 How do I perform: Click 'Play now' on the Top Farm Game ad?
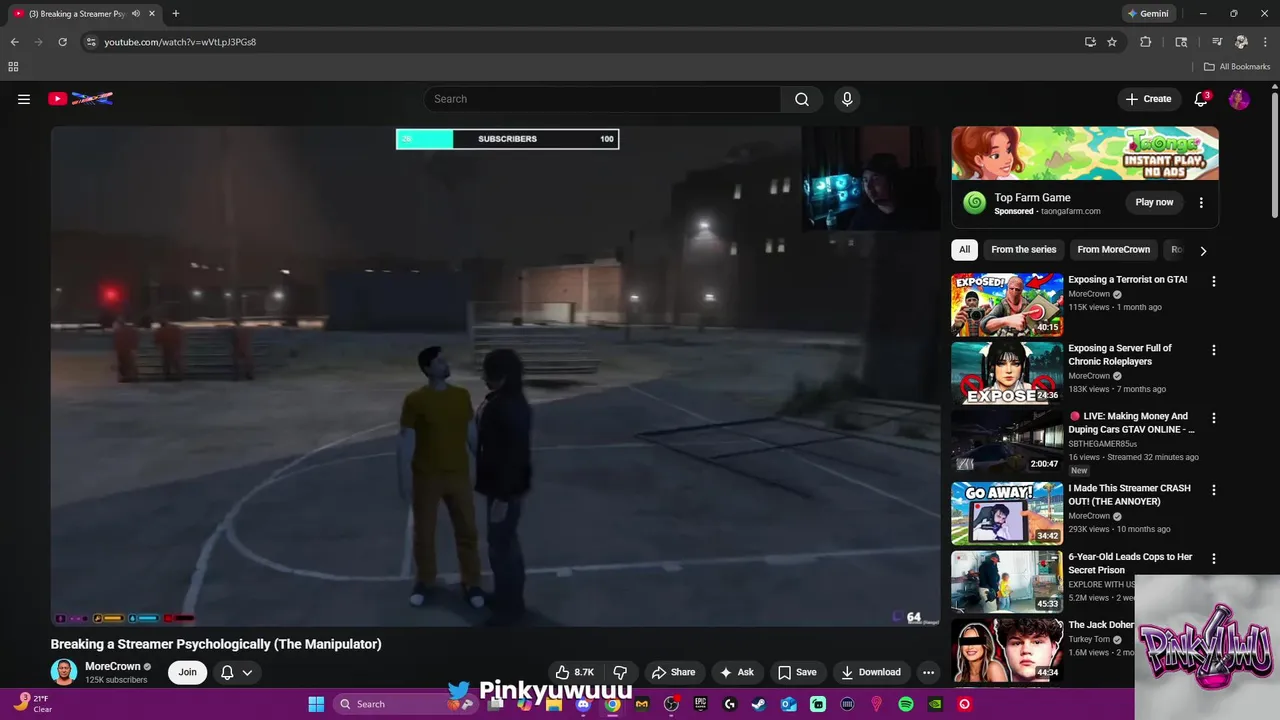tap(1154, 202)
